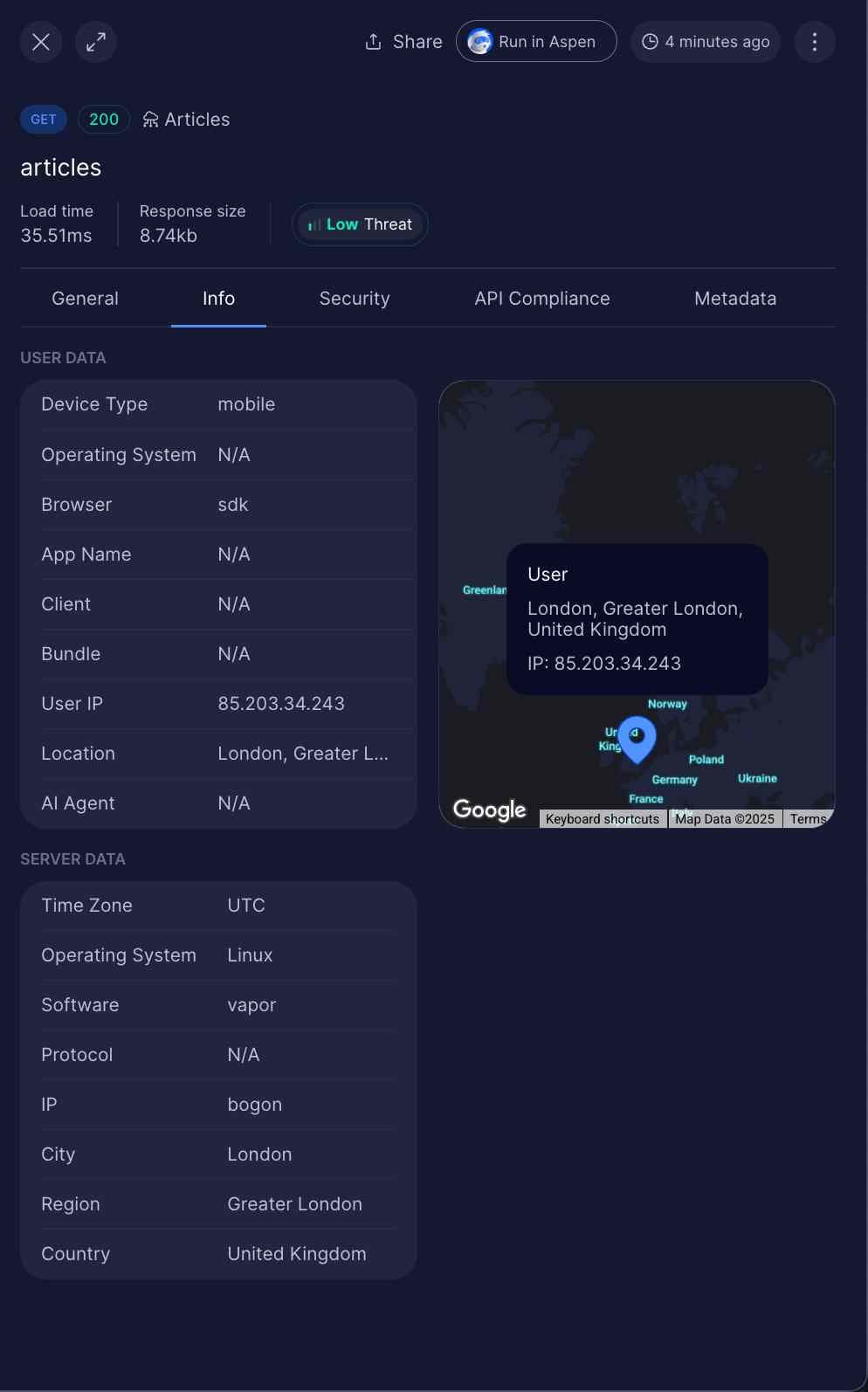Click Time Zone value UTC
Viewport: 868px width, 1392px height.
pyautogui.click(x=246, y=906)
